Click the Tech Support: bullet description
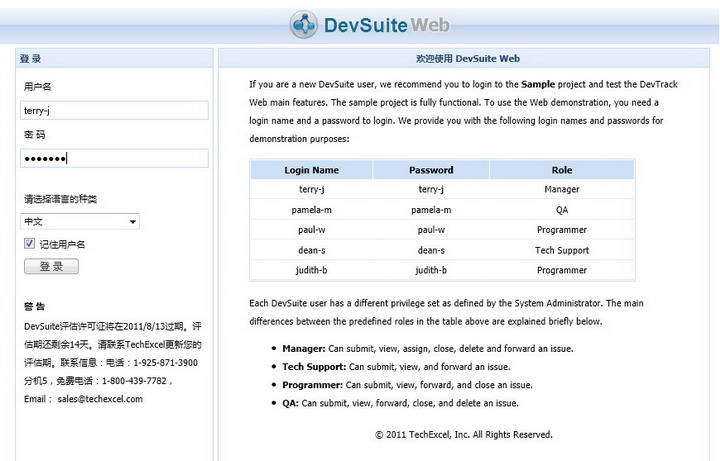The image size is (720, 461). [396, 367]
